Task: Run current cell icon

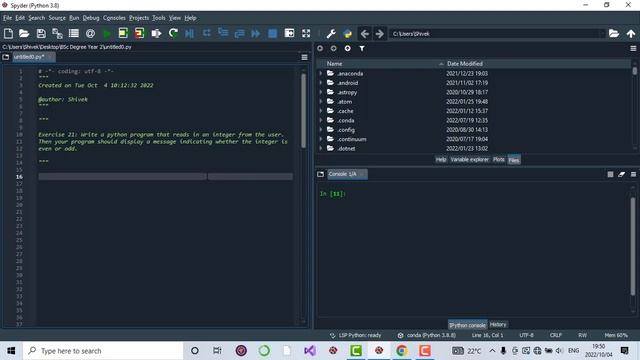Action: [123, 33]
